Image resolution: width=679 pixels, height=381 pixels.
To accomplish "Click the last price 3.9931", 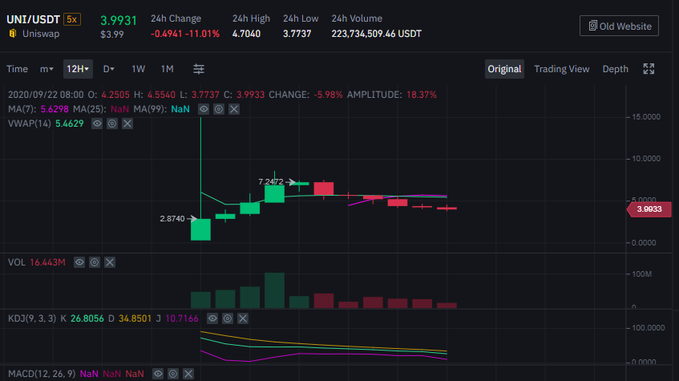I will coord(119,20).
